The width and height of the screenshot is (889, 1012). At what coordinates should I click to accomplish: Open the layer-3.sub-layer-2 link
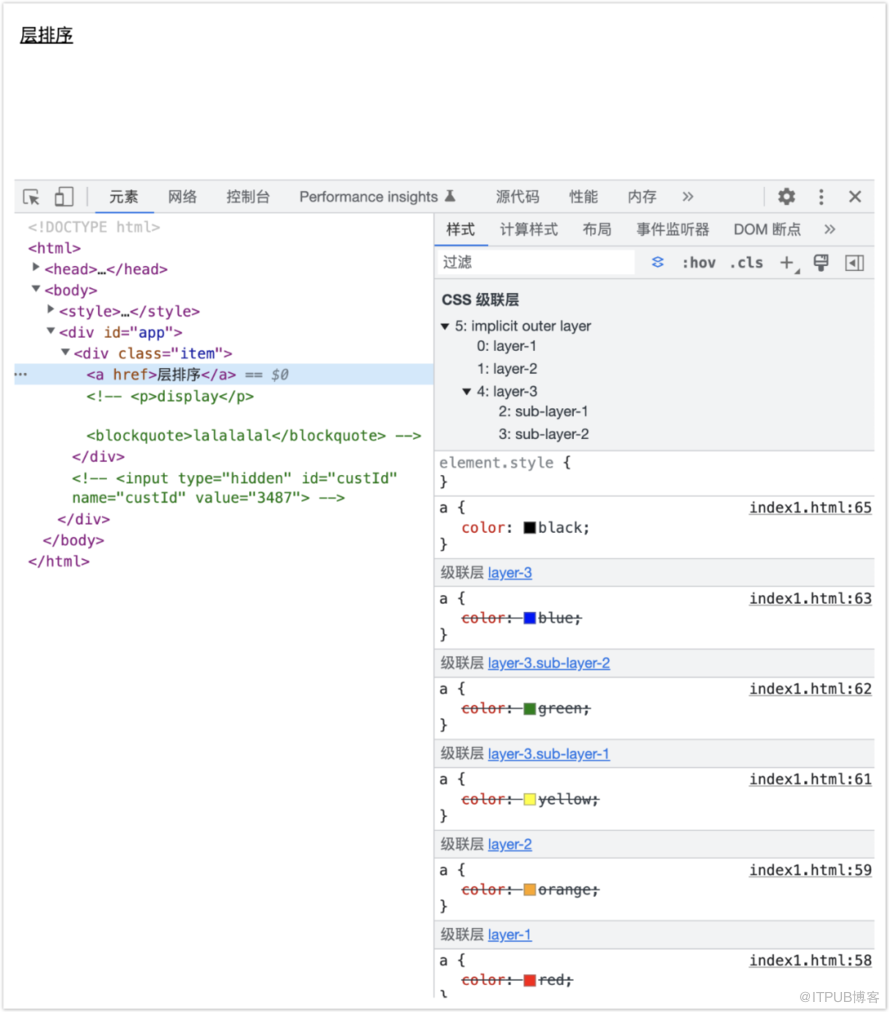click(x=549, y=663)
